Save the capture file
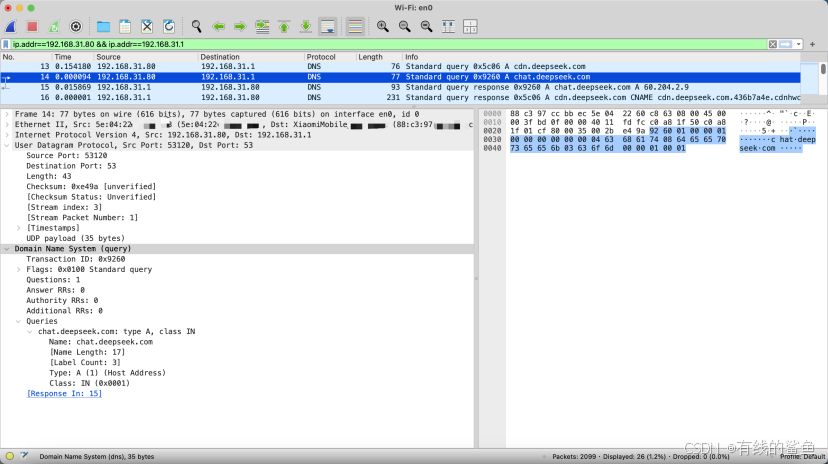Viewport: 828px width, 464px height. click(x=125, y=26)
